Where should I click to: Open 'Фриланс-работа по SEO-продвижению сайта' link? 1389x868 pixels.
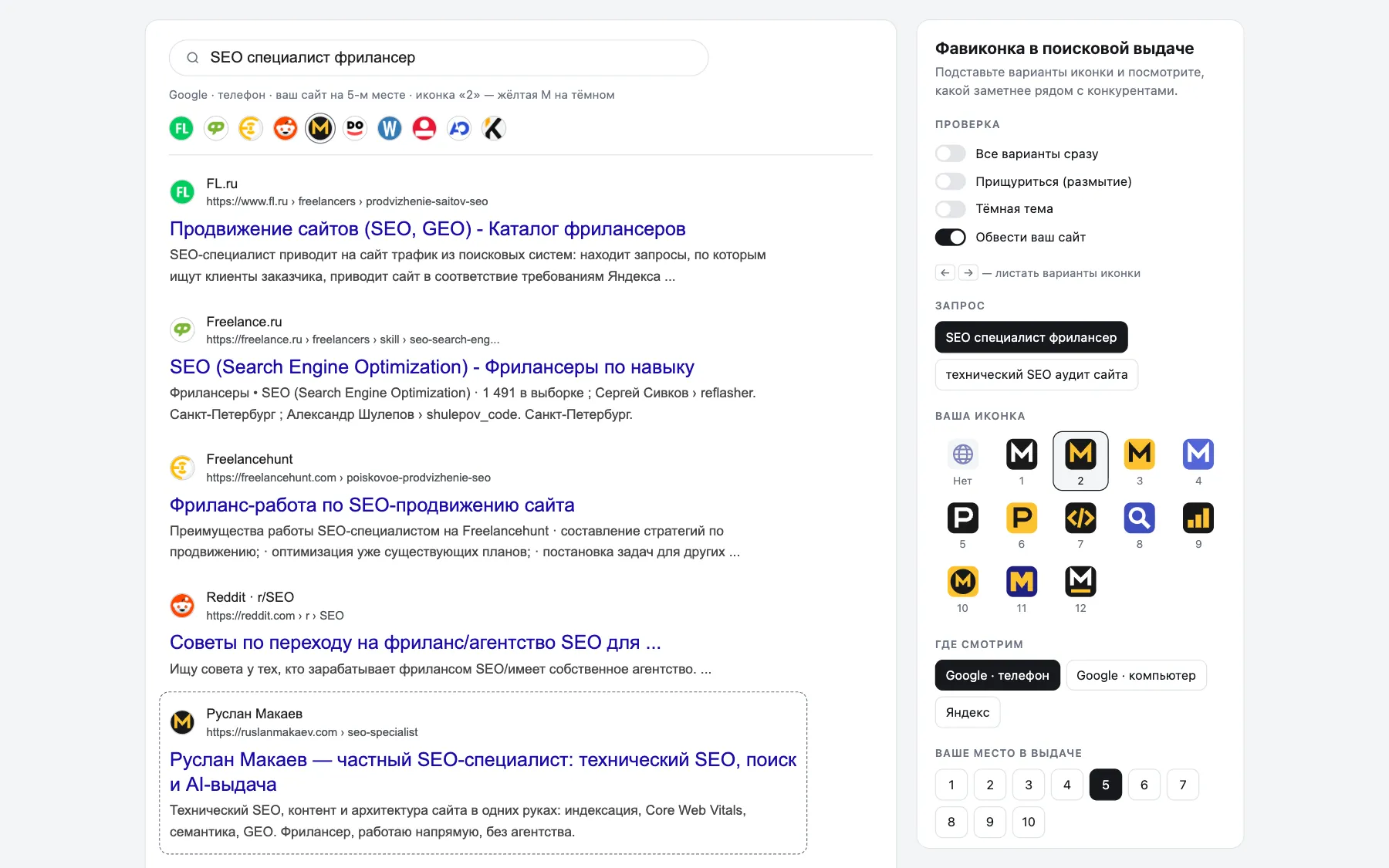coord(372,505)
